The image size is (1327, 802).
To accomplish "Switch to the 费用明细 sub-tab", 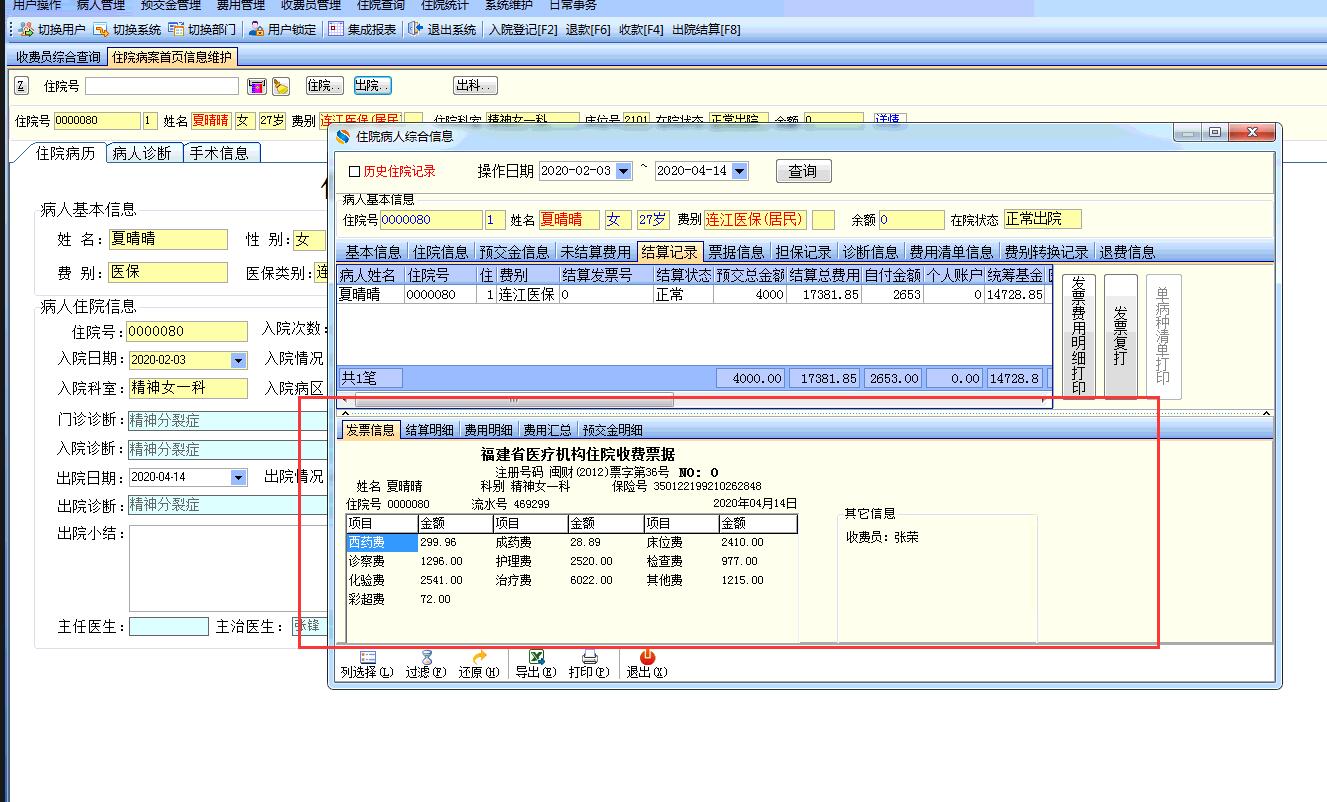I will click(489, 430).
